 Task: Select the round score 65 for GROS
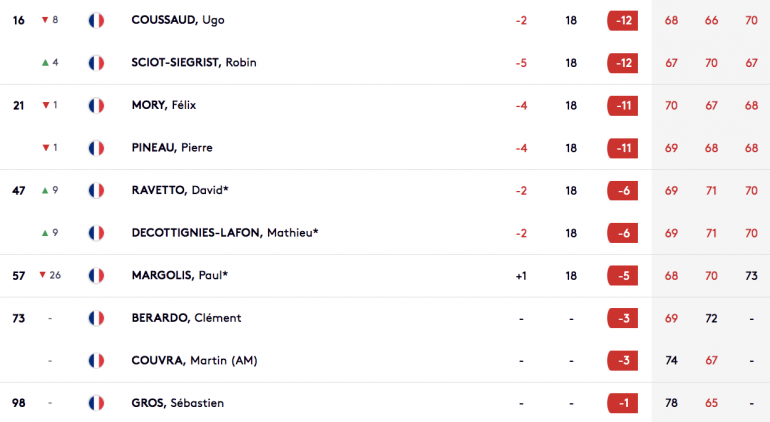(711, 403)
